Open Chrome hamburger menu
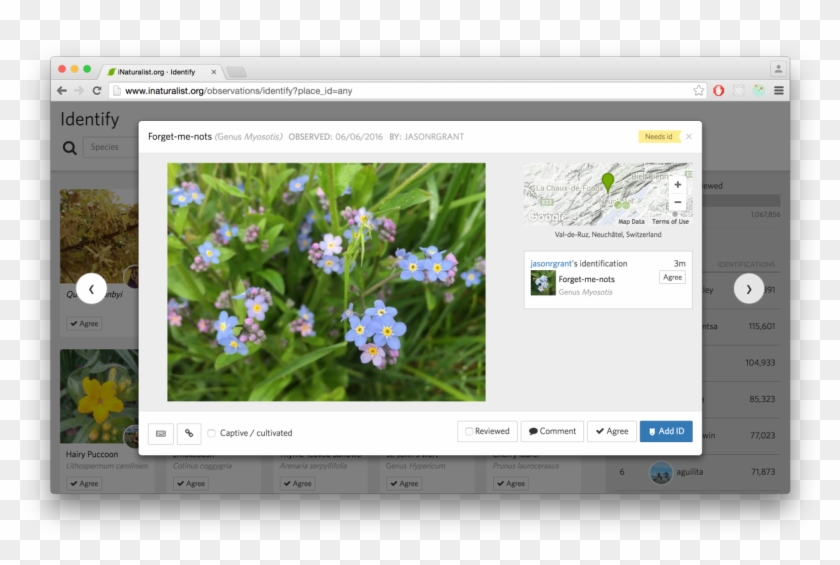This screenshot has width=840, height=565. (779, 90)
